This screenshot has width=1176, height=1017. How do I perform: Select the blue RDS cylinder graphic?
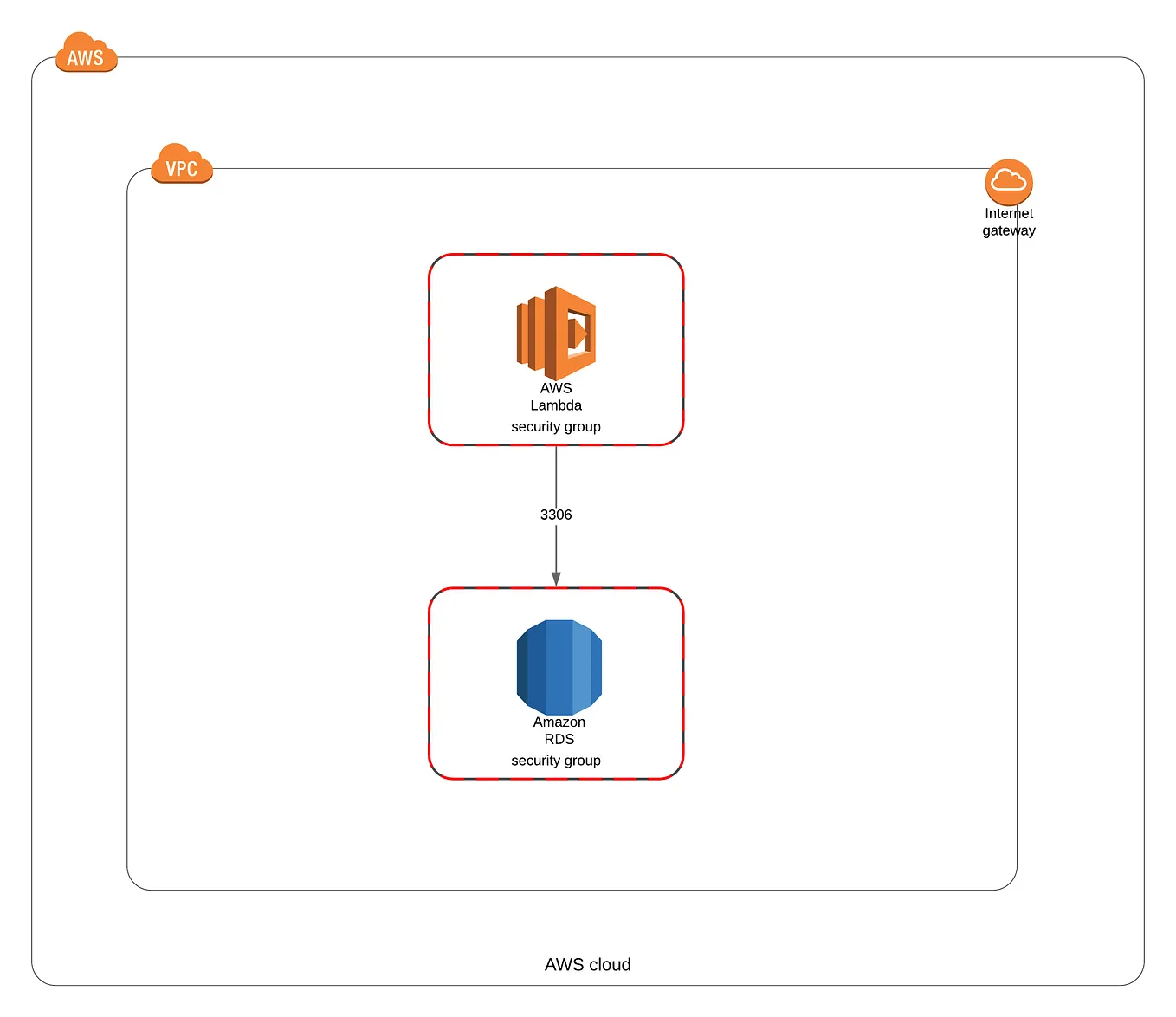[x=559, y=665]
